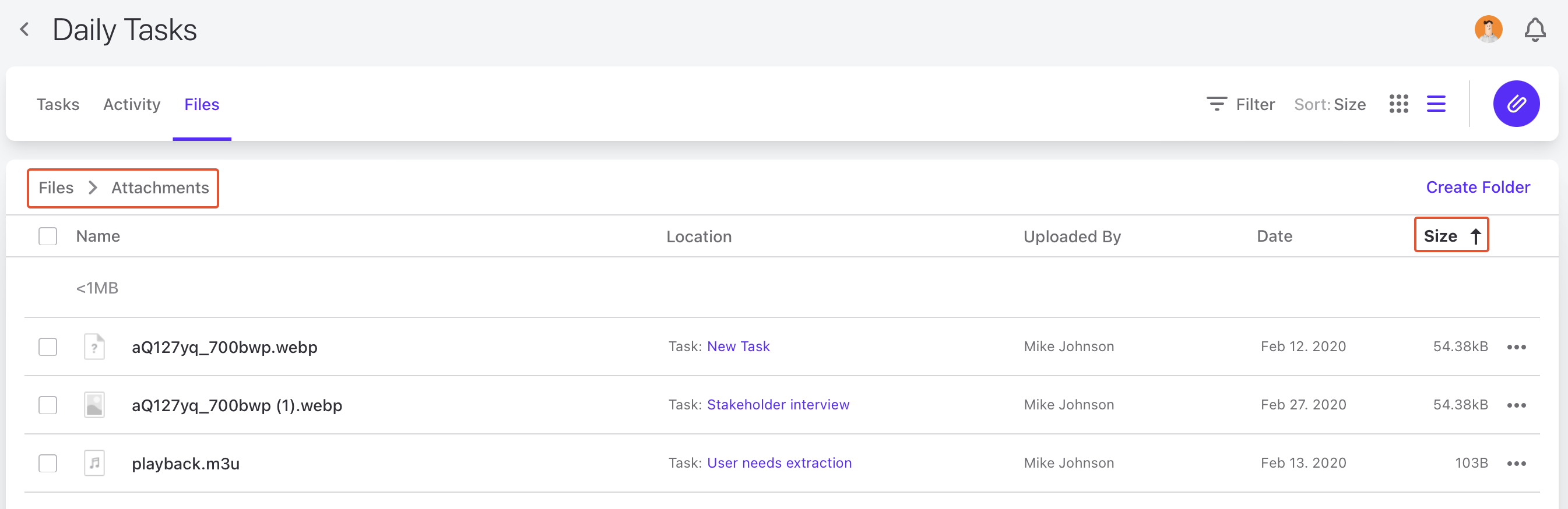Viewport: 1568px width, 509px height.
Task: Check the box for playback.m3u
Action: pyautogui.click(x=47, y=464)
